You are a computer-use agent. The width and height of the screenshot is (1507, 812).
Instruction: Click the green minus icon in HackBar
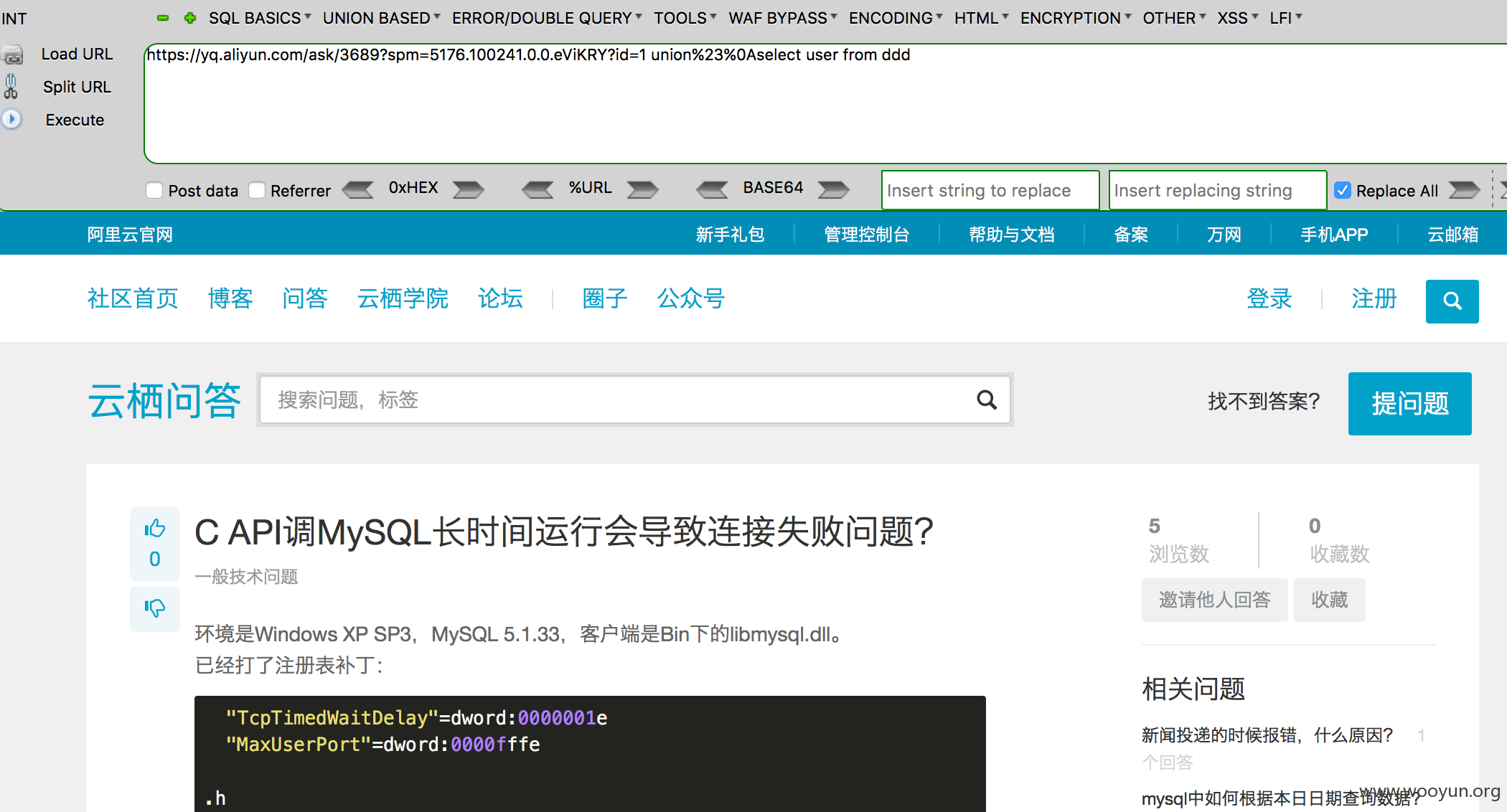163,18
